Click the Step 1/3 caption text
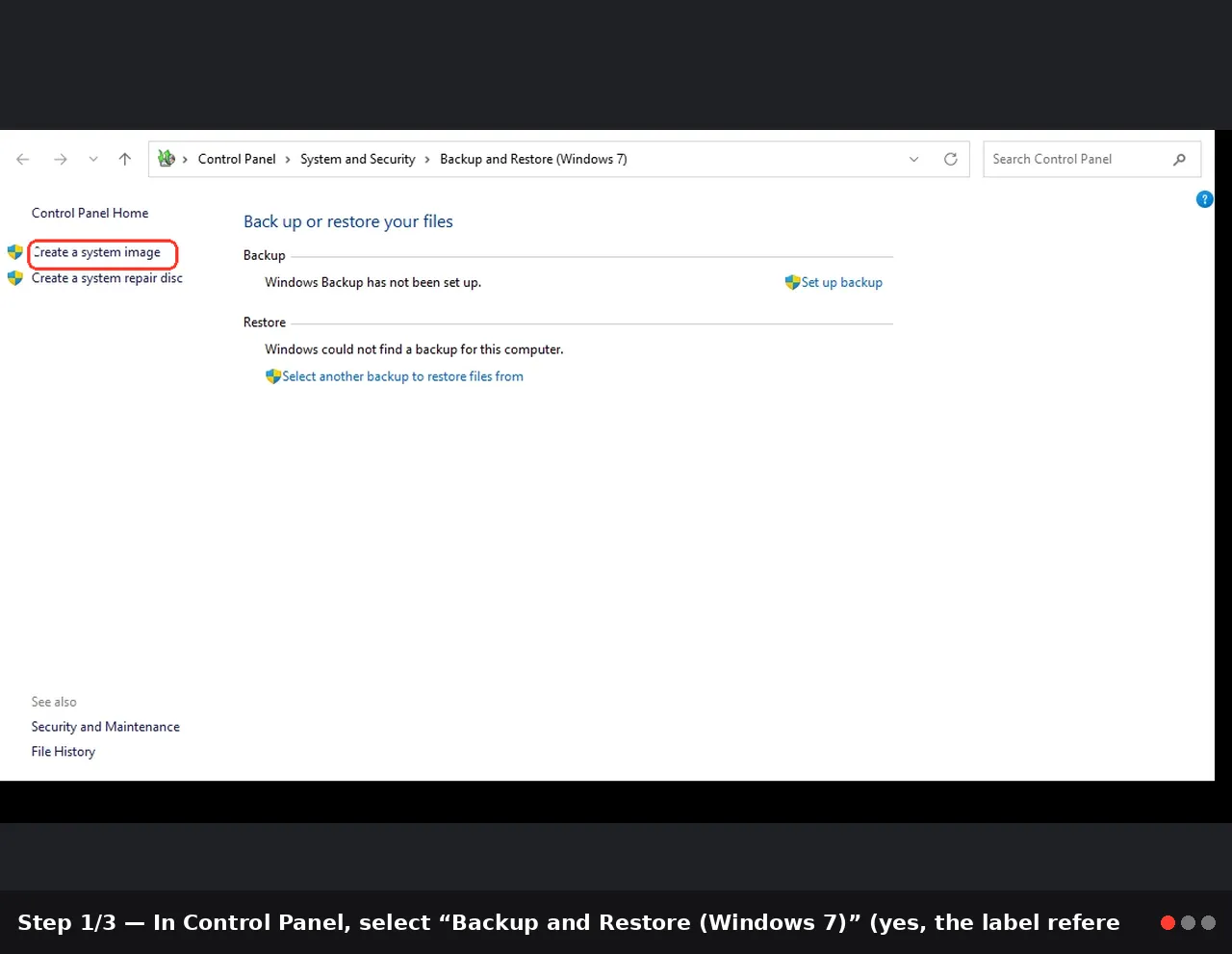 click(x=569, y=922)
